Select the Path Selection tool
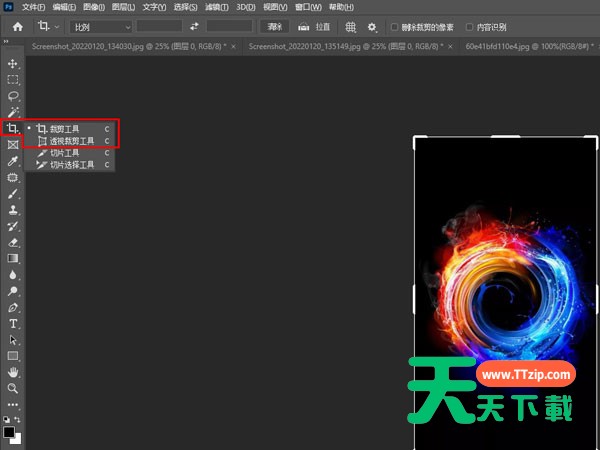This screenshot has height=450, width=600. tap(13, 340)
